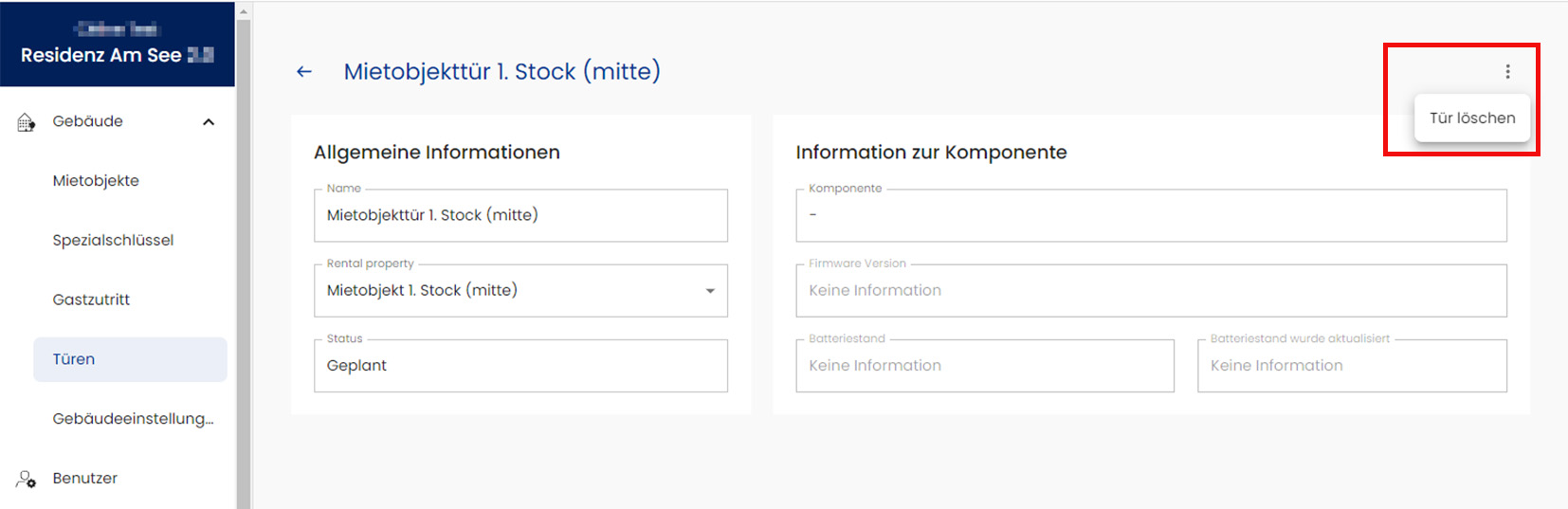
Task: Collapse the Gebäude section chevron
Action: (x=209, y=121)
